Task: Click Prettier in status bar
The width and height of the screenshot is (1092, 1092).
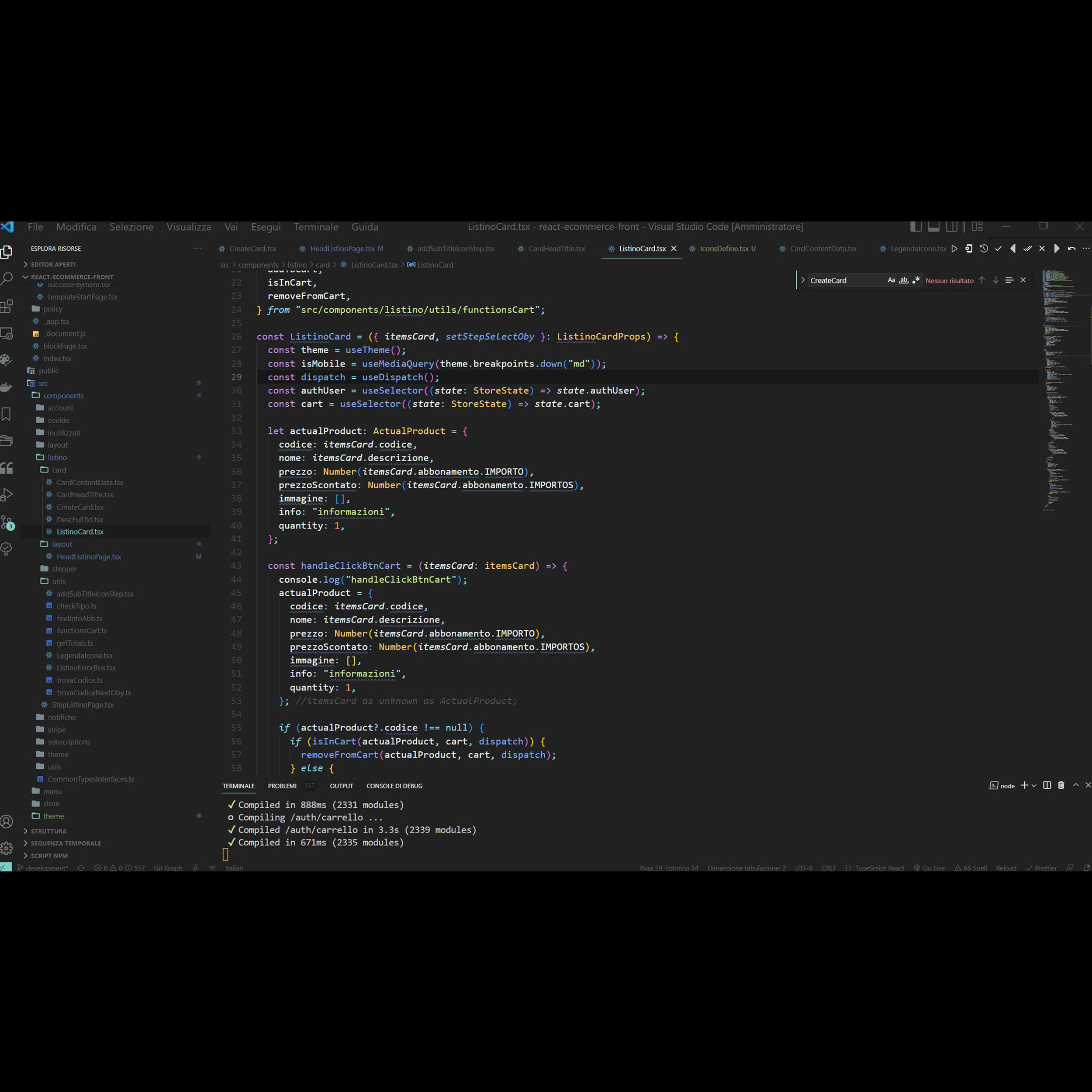Action: pos(1041,868)
